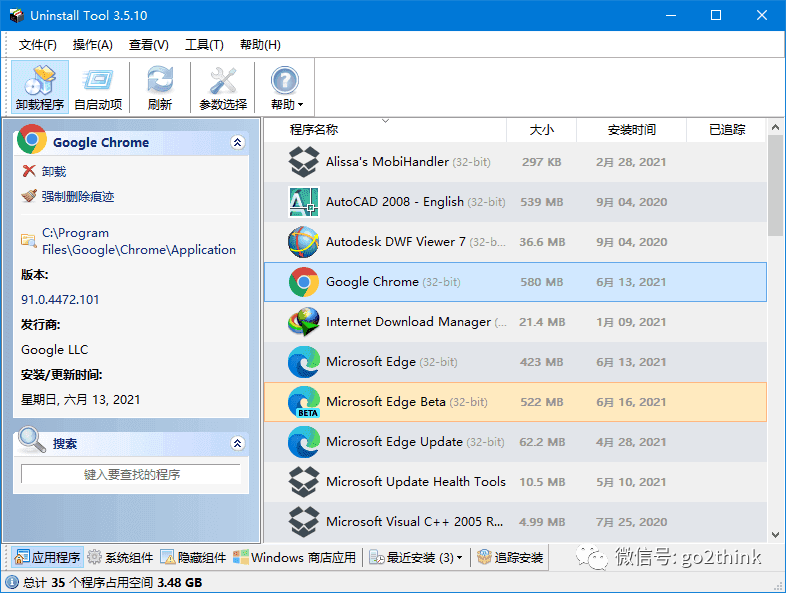Open the 操作(A) menu
Image resolution: width=786 pixels, height=593 pixels.
[x=92, y=45]
